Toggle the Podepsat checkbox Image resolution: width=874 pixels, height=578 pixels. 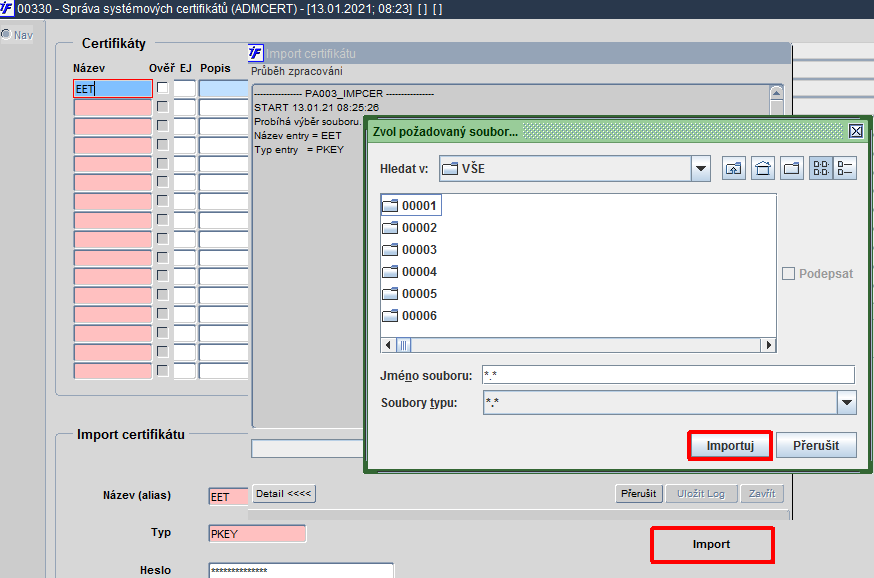point(788,274)
